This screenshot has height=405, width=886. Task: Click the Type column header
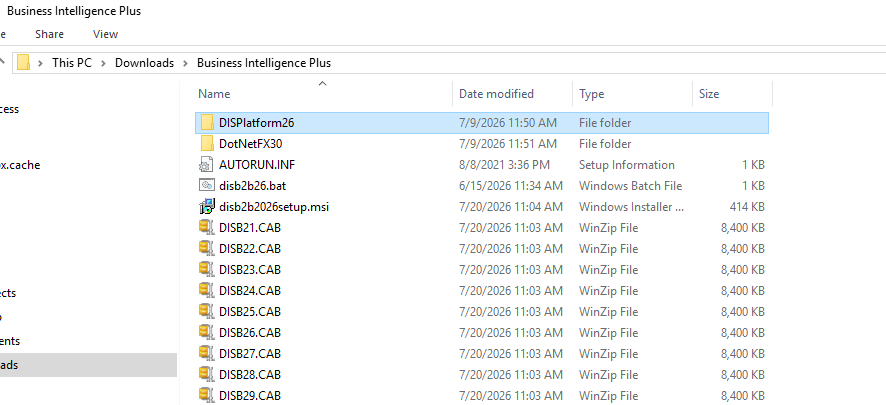(632, 94)
